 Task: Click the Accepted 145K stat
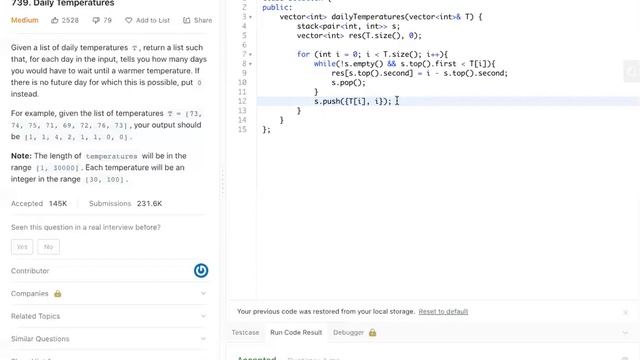coord(39,203)
